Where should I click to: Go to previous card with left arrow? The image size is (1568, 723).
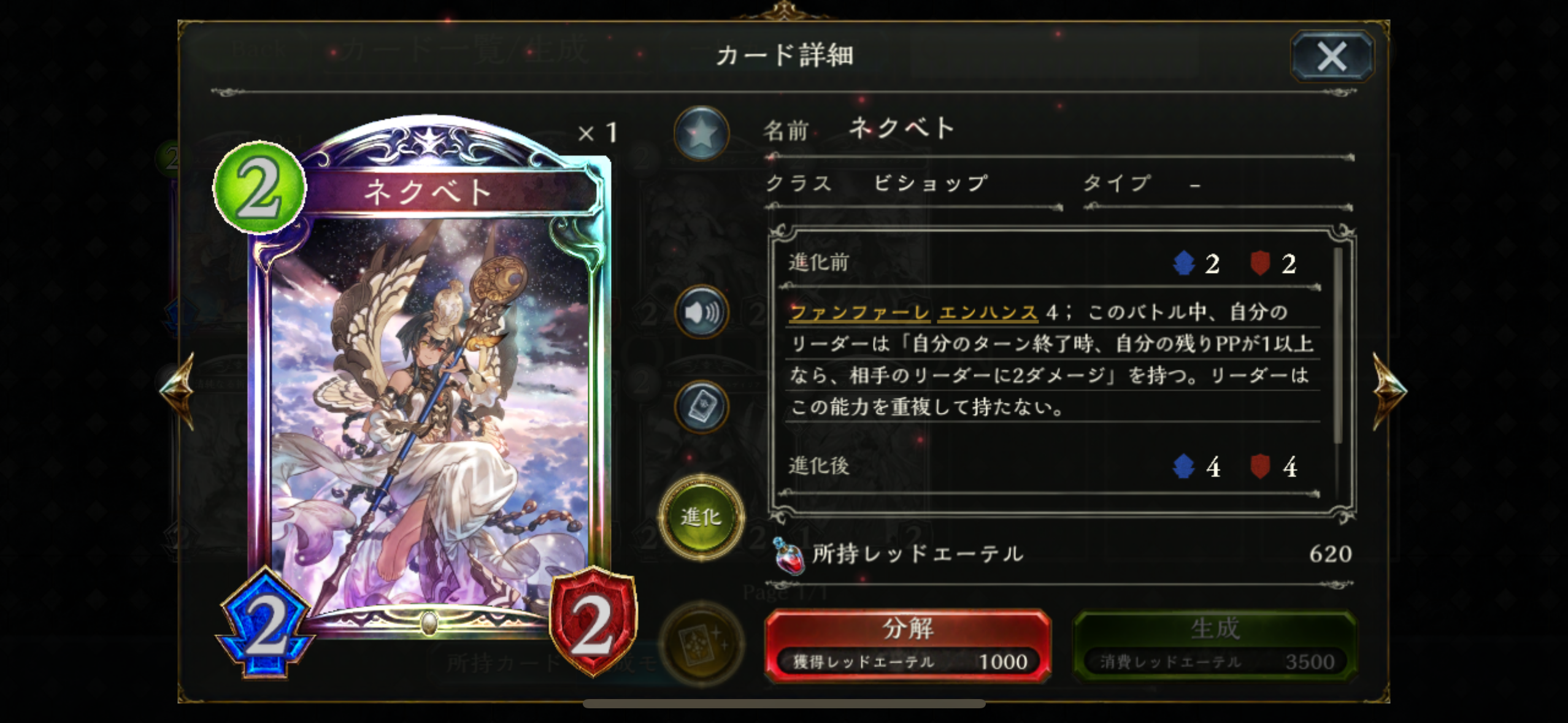178,390
